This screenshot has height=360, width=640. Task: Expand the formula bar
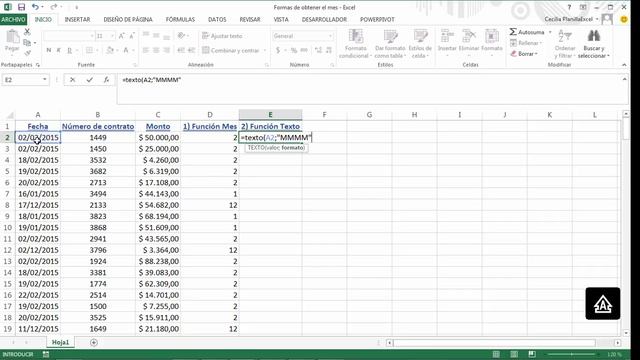(x=624, y=79)
